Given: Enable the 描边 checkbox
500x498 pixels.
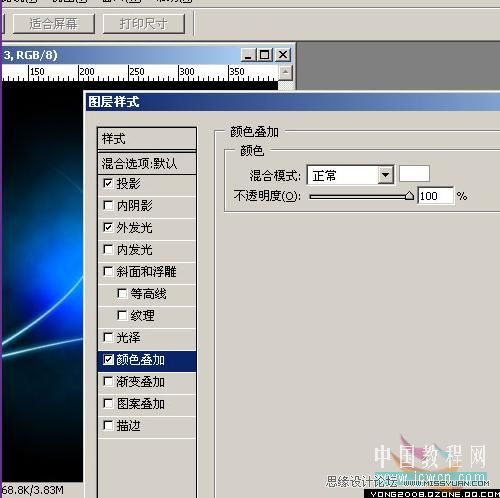Looking at the screenshot, I should tap(108, 426).
